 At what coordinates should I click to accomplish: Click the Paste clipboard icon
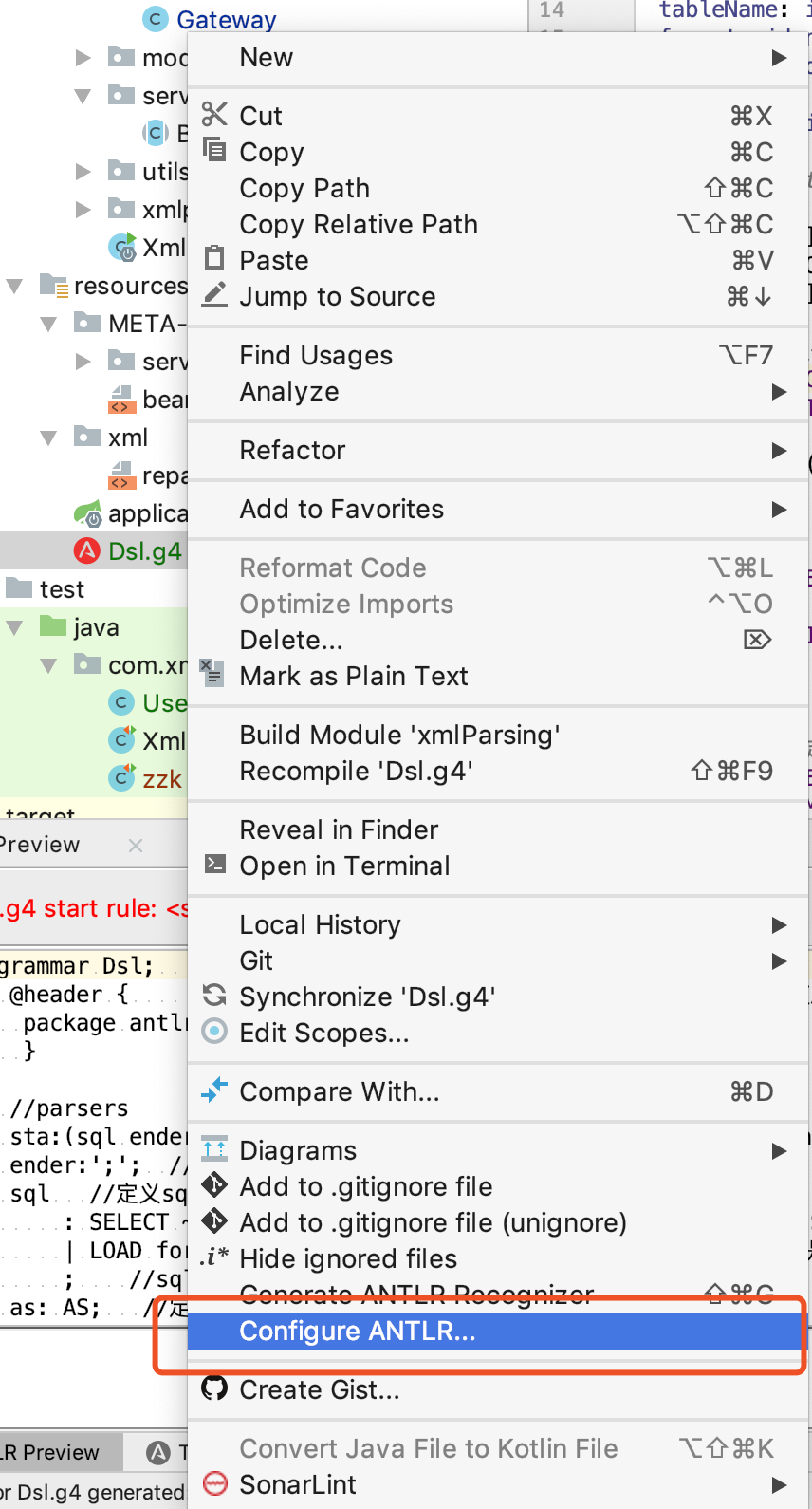click(x=215, y=259)
